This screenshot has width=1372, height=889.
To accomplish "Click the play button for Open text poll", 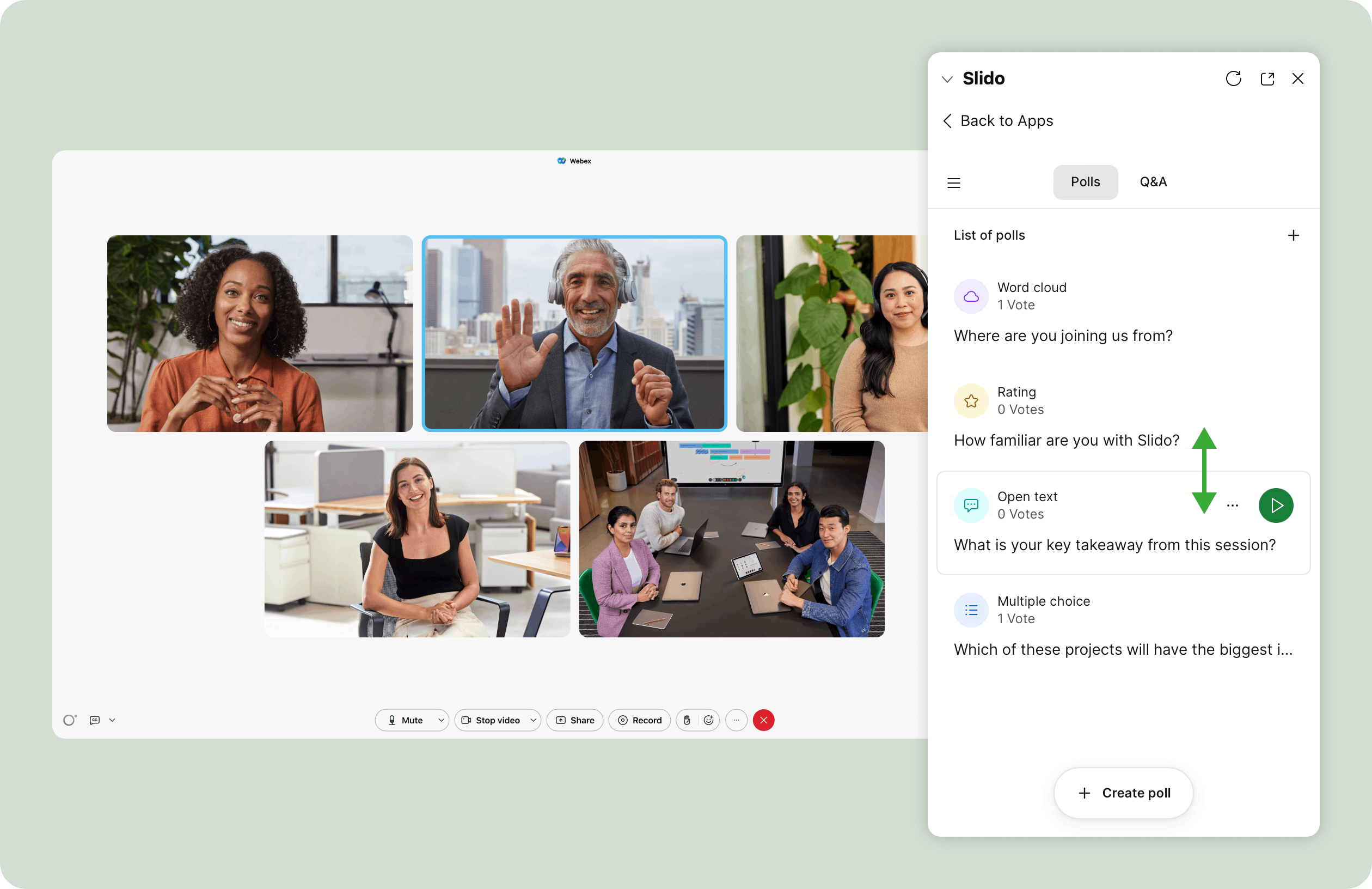I will (x=1276, y=505).
